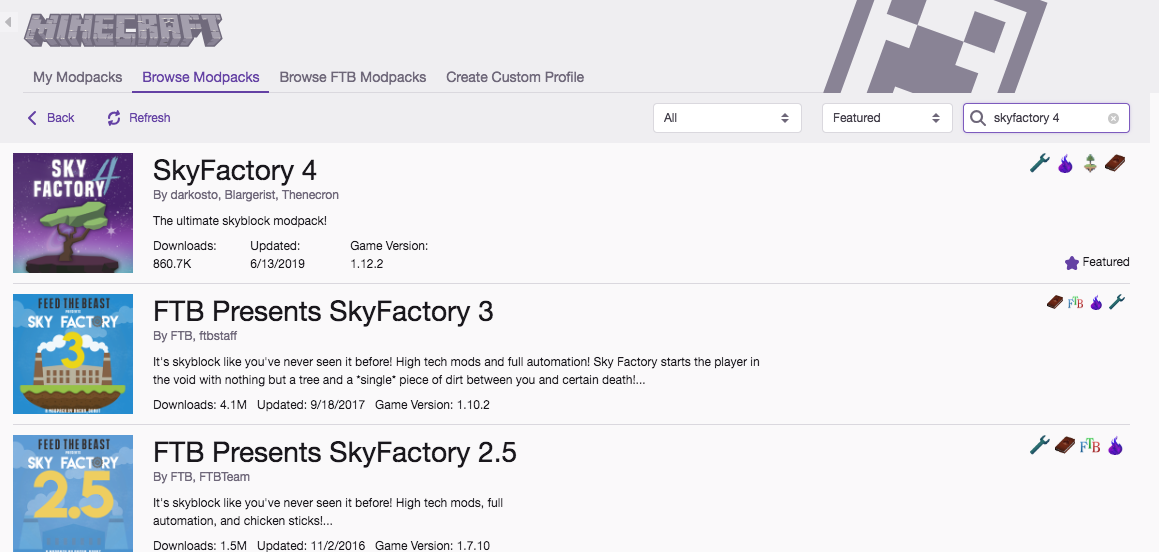
Task: Click the wrench category icon on SkyFactory 4
Action: (x=1040, y=163)
